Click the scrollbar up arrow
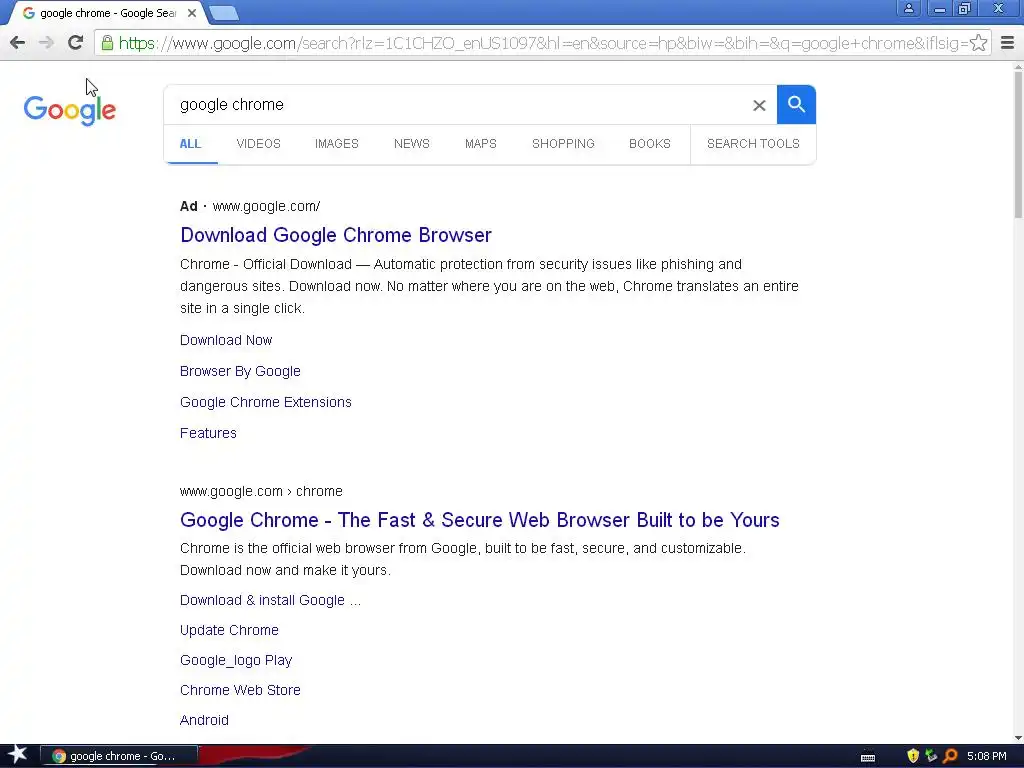Screen dimensions: 1024x768 [1018, 67]
